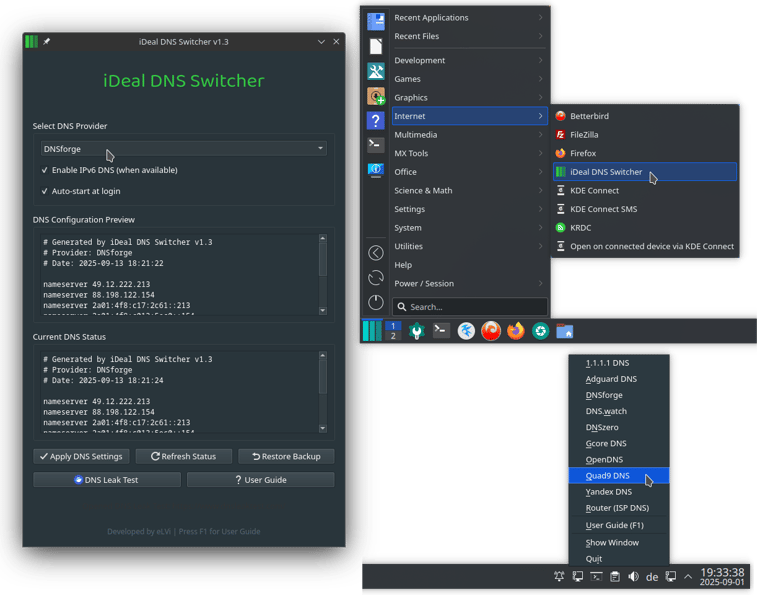Launch Firefox from Internet submenu
Image resolution: width=768 pixels, height=595 pixels.
point(645,153)
